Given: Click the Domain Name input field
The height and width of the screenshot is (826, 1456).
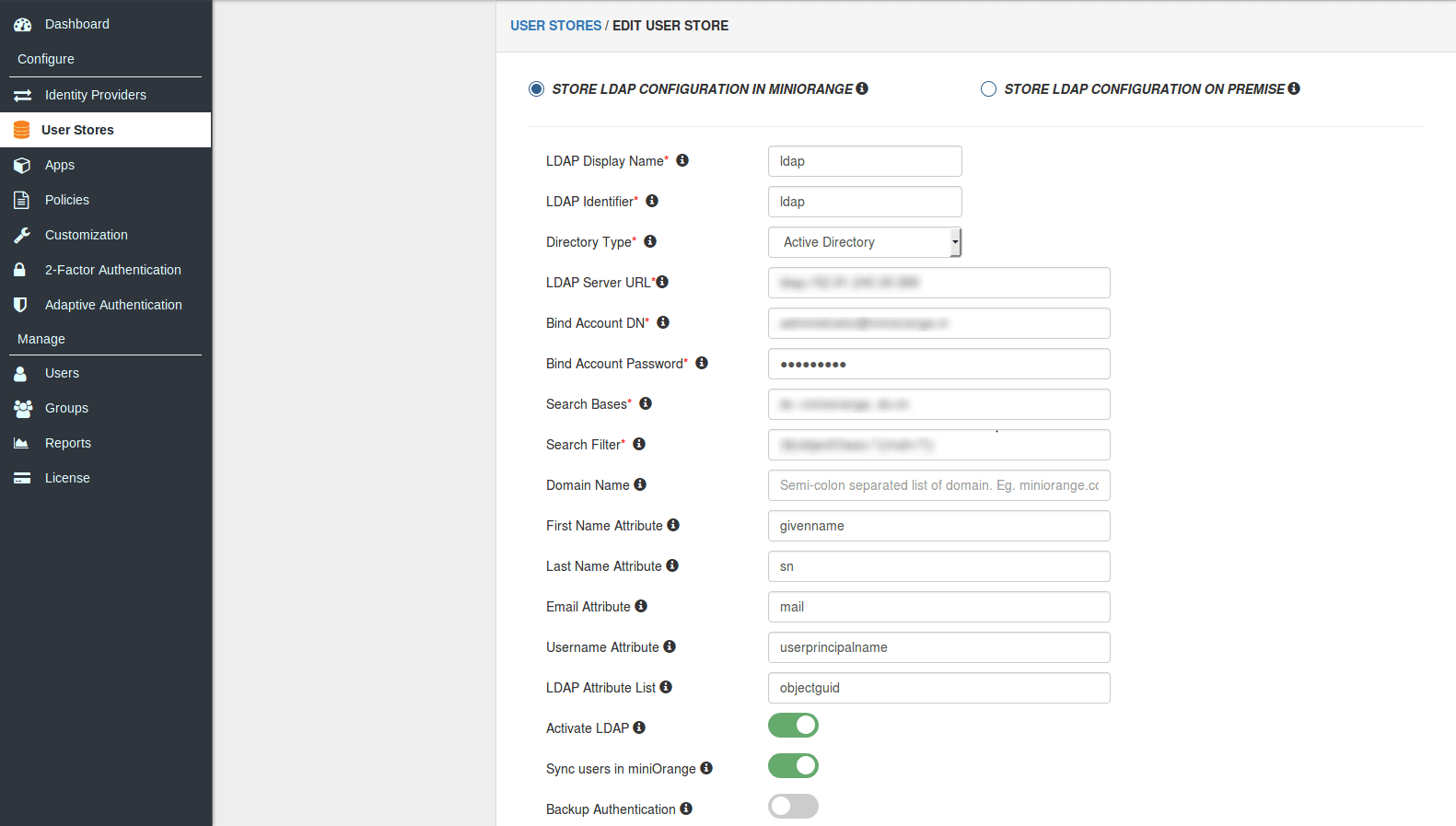Looking at the screenshot, I should click(x=939, y=485).
